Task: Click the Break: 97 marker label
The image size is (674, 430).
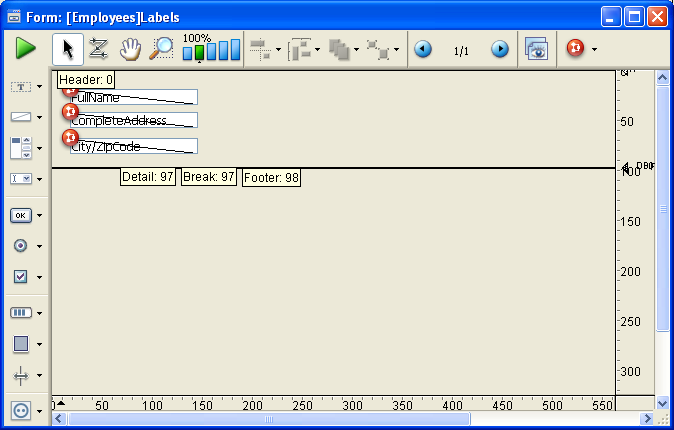Action: [209, 177]
